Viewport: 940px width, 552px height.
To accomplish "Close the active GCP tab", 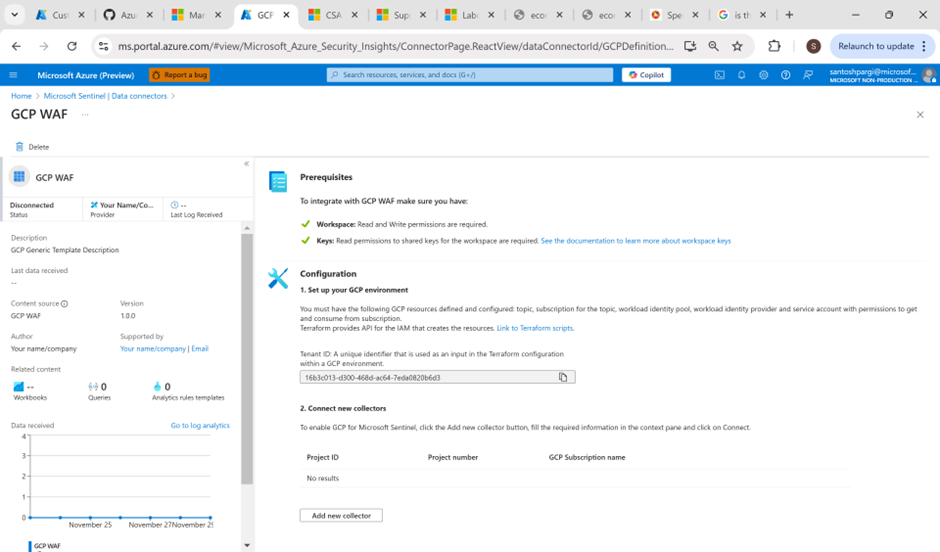I will 287,15.
